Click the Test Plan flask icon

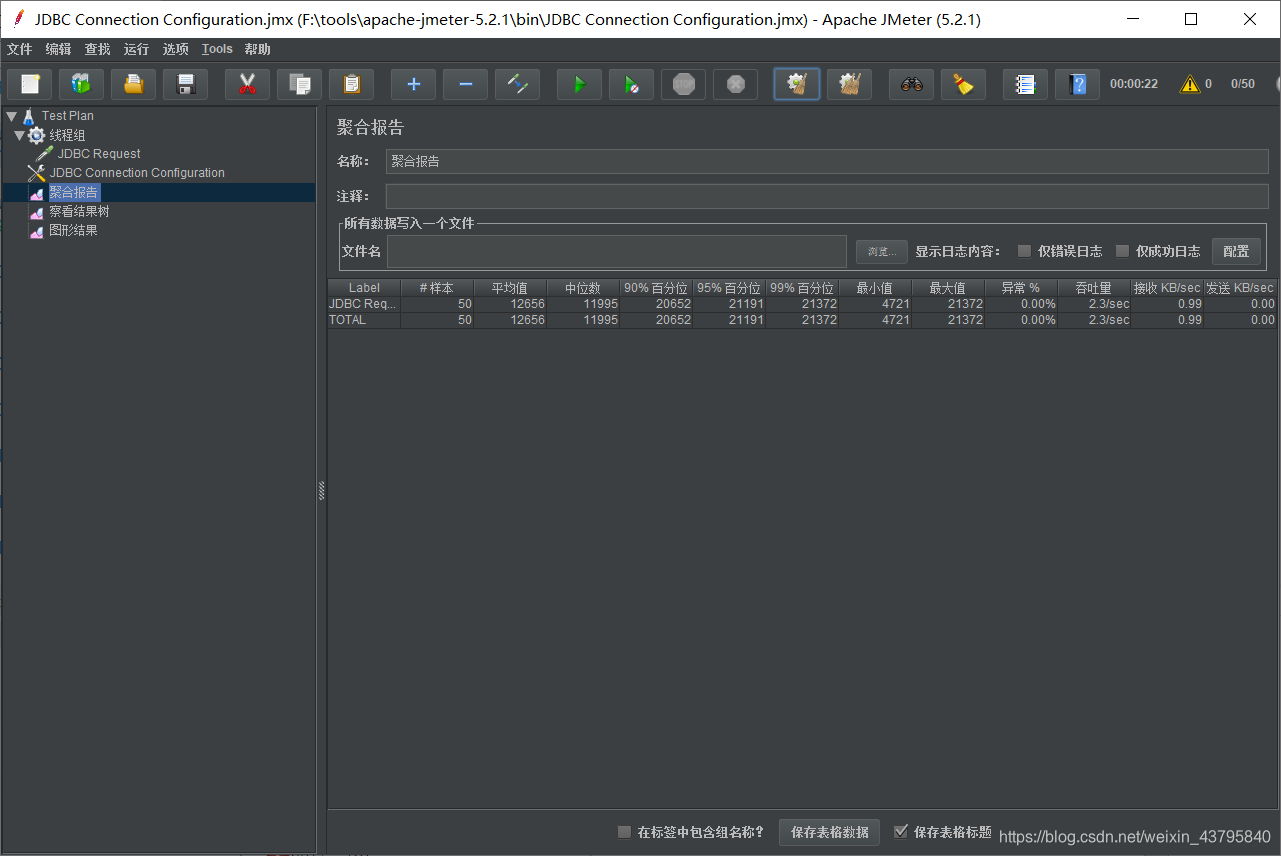pos(29,116)
